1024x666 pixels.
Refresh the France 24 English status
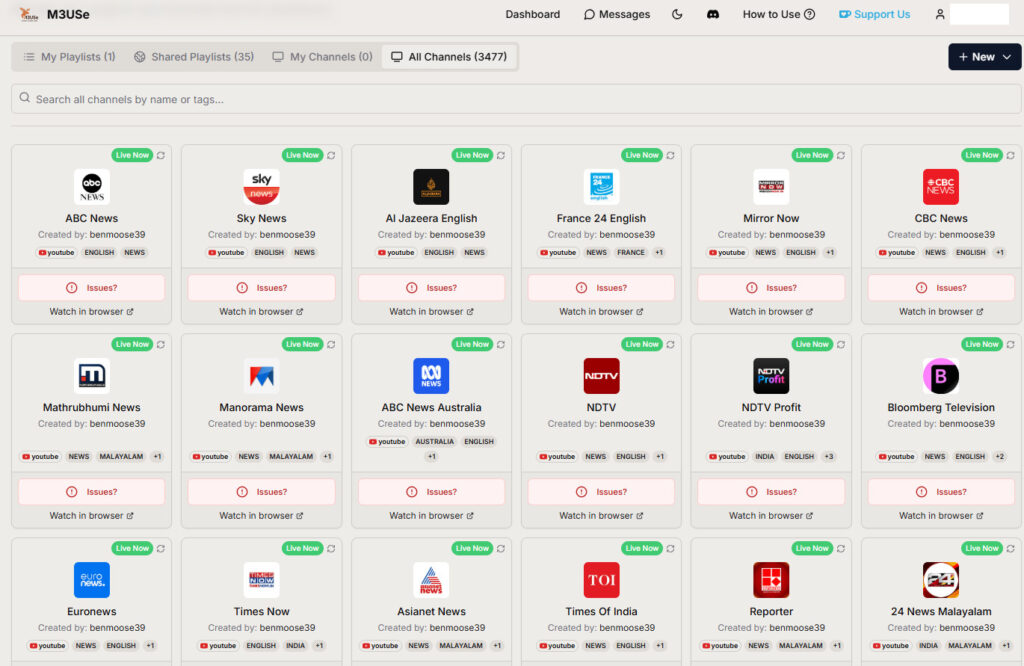(x=671, y=155)
